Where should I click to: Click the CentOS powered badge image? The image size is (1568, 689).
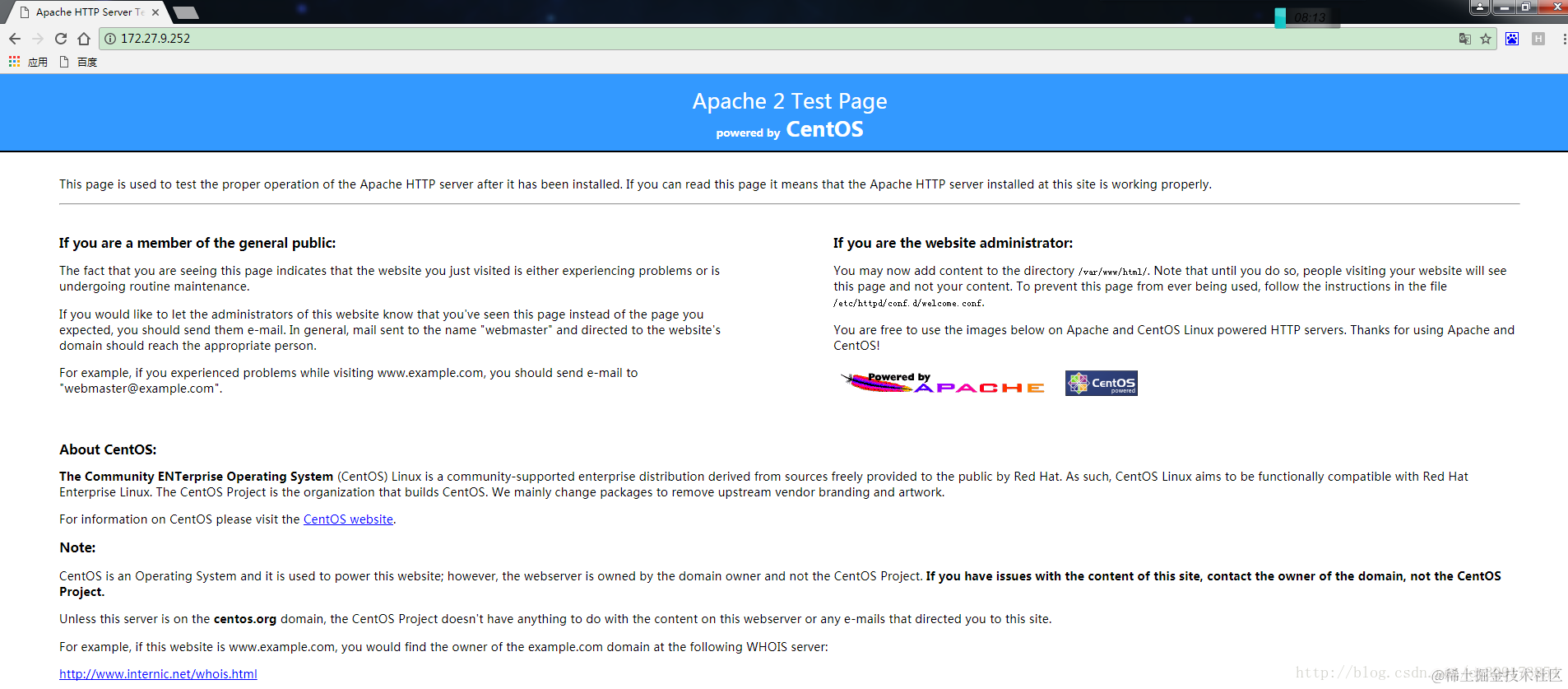(1102, 383)
